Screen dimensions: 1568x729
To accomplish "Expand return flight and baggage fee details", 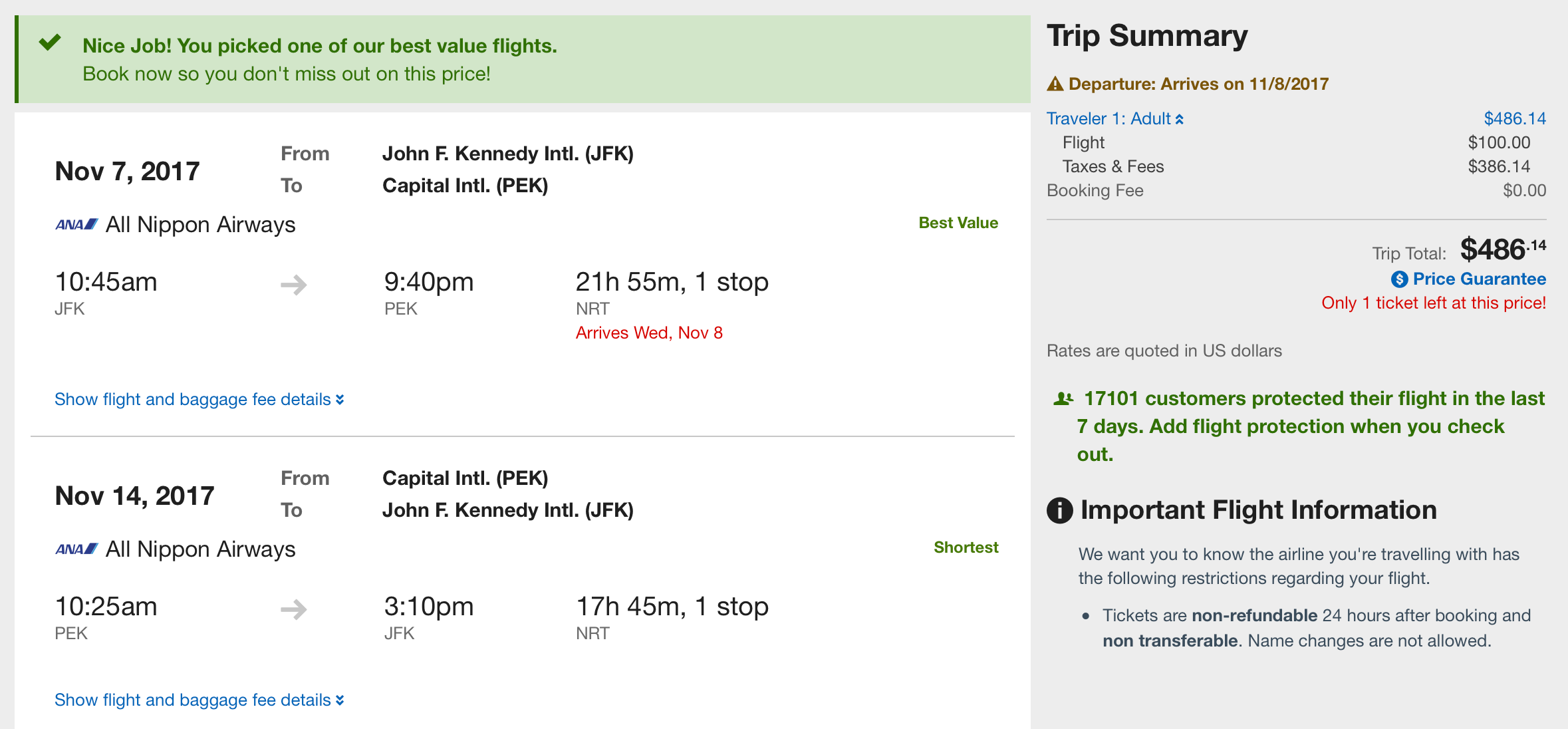I will [199, 700].
